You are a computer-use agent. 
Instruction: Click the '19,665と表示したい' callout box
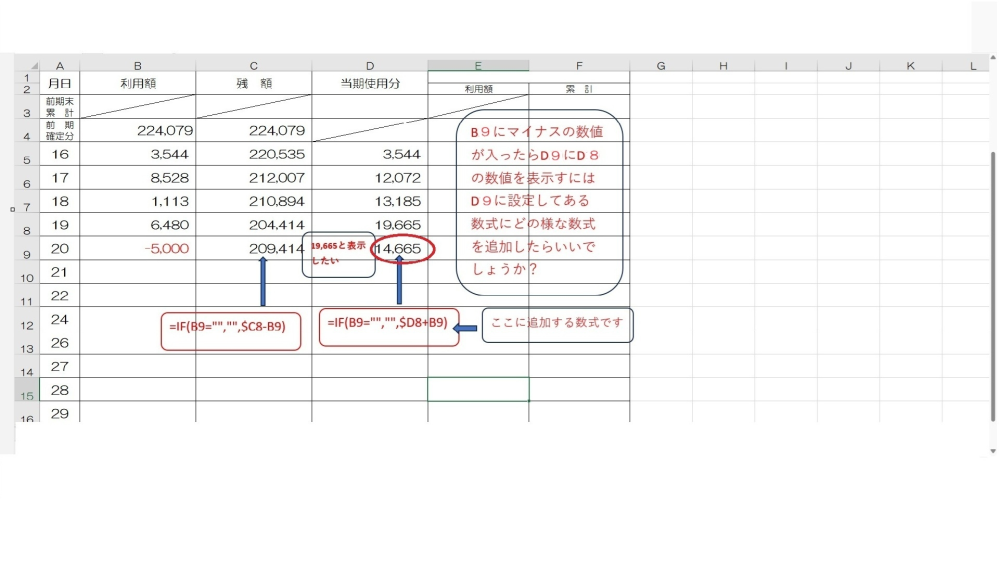click(x=338, y=255)
